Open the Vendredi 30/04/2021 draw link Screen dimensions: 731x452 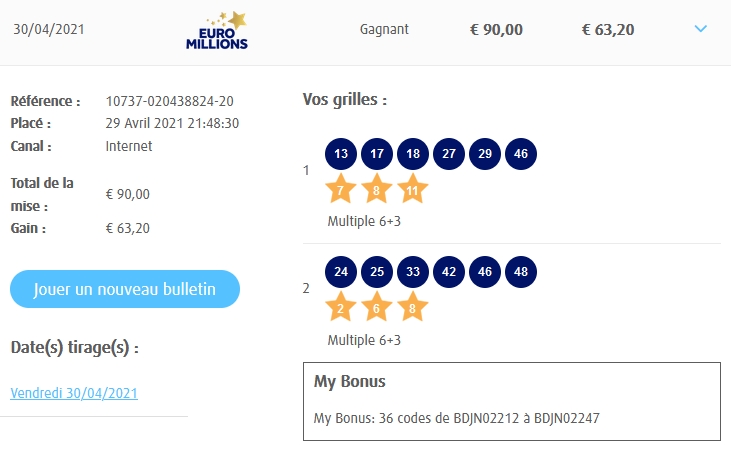click(74, 393)
